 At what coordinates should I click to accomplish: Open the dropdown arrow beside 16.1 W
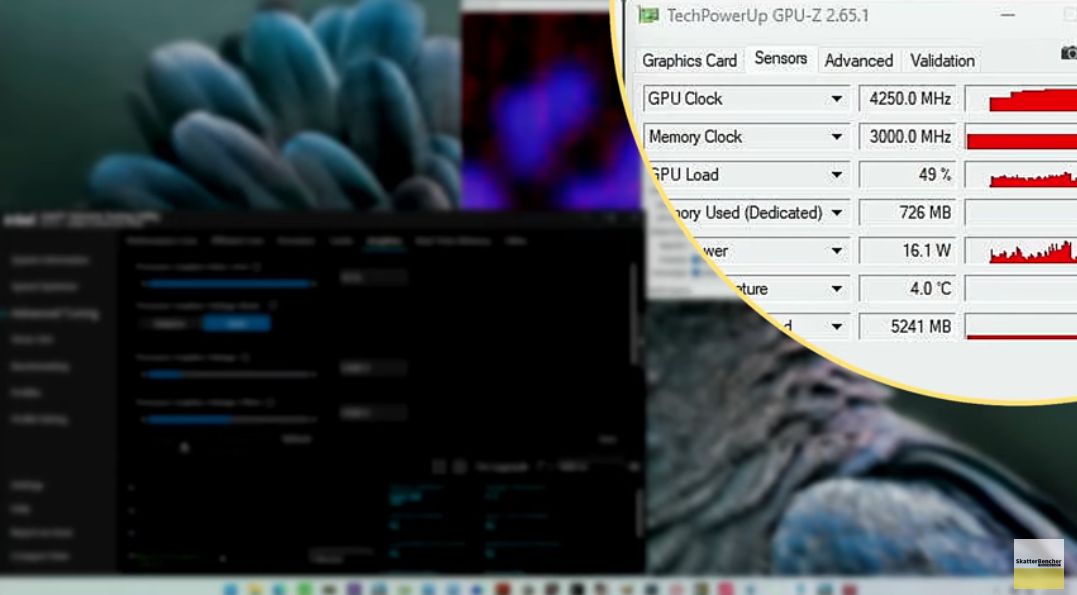837,251
